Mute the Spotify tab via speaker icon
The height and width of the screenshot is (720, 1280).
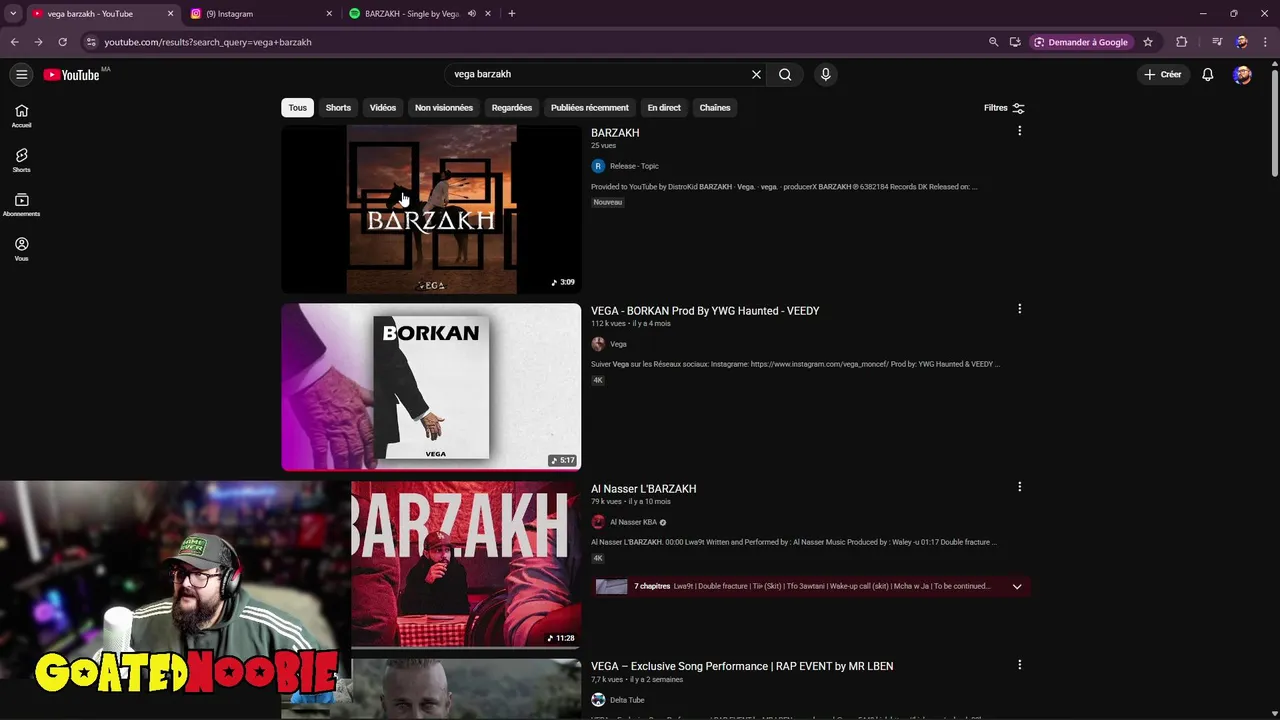(471, 14)
